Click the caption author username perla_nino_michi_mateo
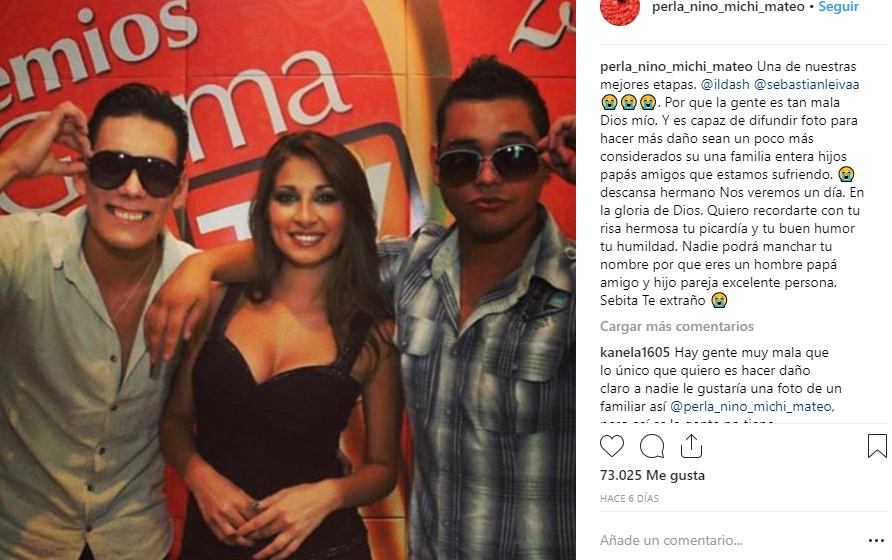 point(676,67)
